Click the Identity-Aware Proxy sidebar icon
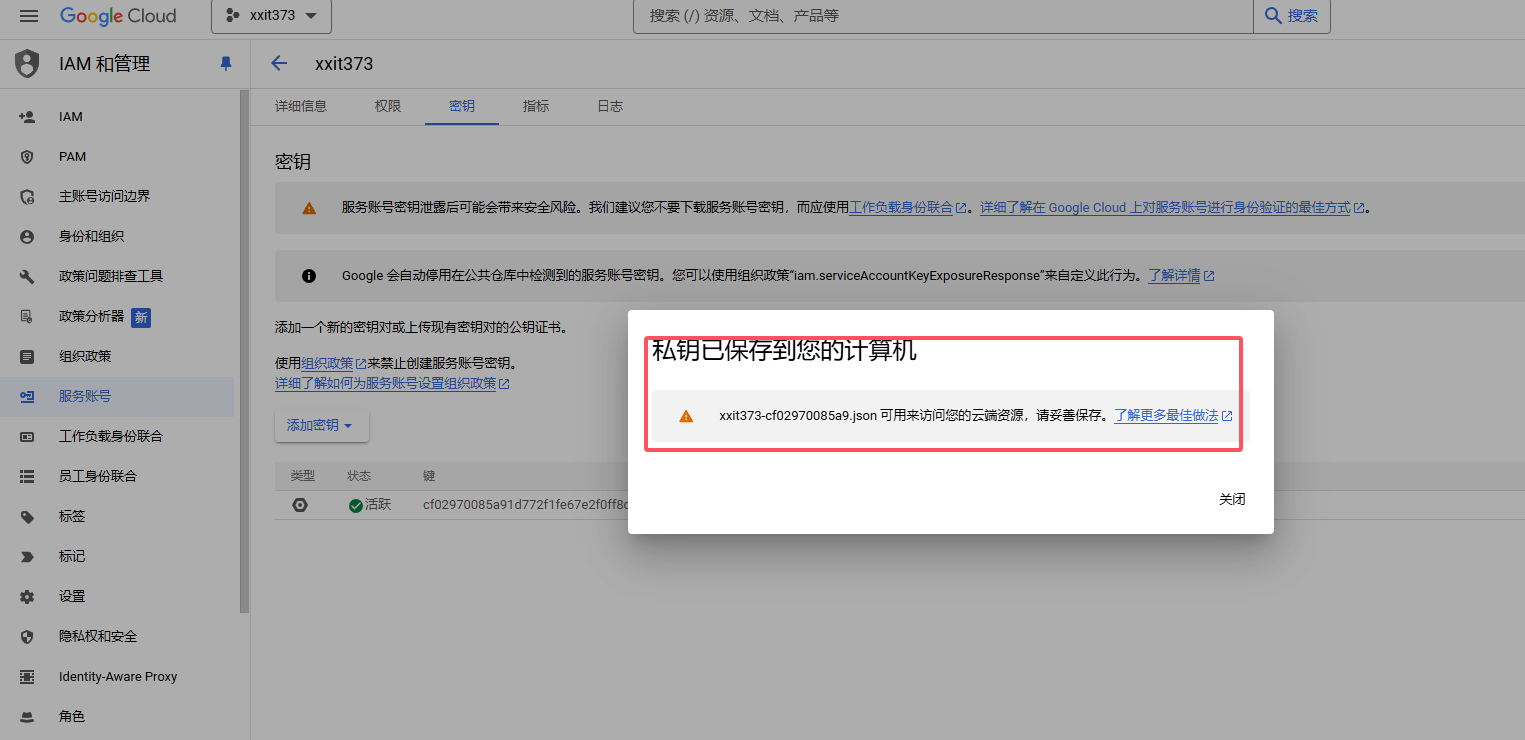1525x740 pixels. tap(27, 677)
